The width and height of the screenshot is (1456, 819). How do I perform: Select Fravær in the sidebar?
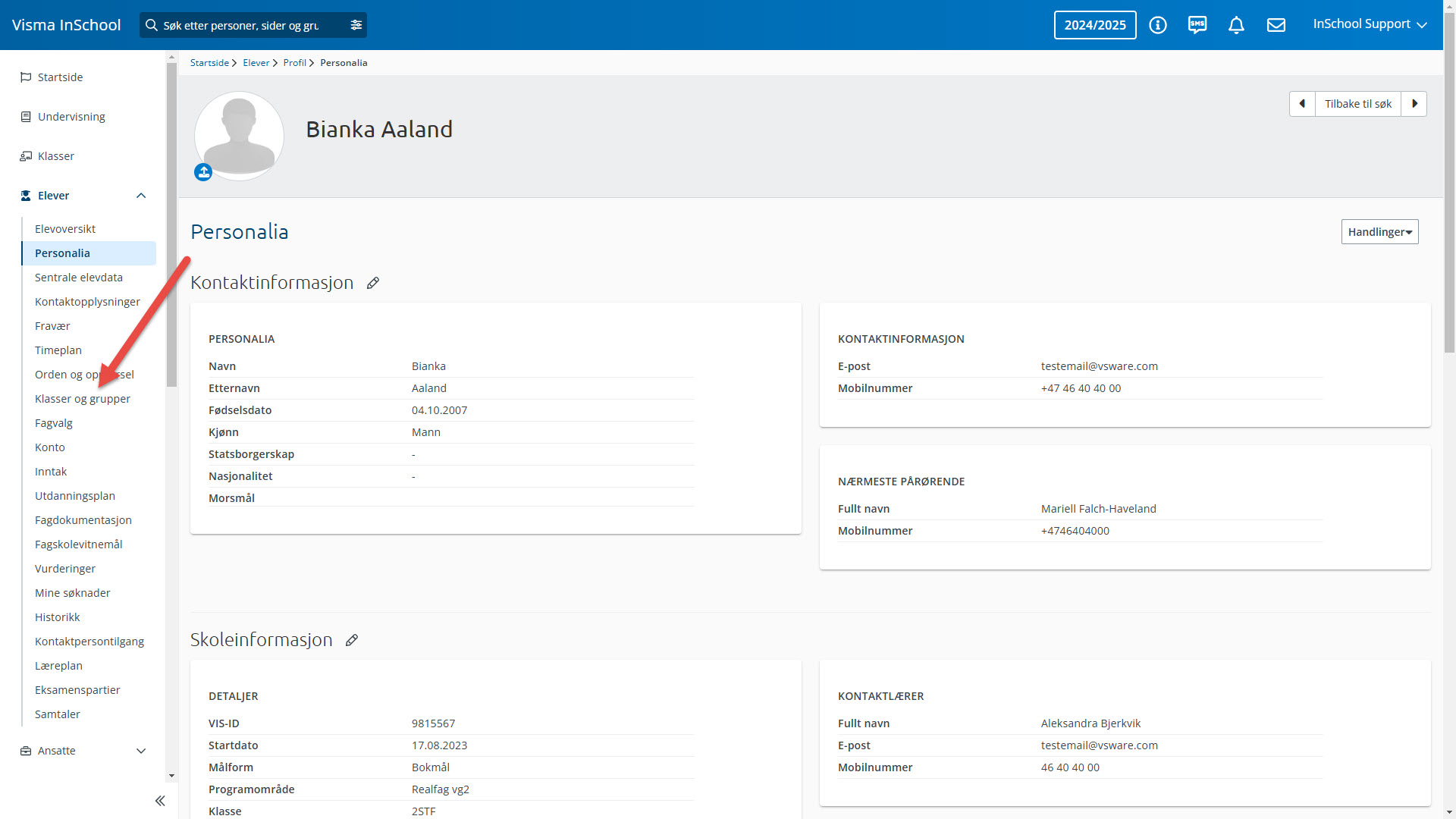pyautogui.click(x=52, y=326)
